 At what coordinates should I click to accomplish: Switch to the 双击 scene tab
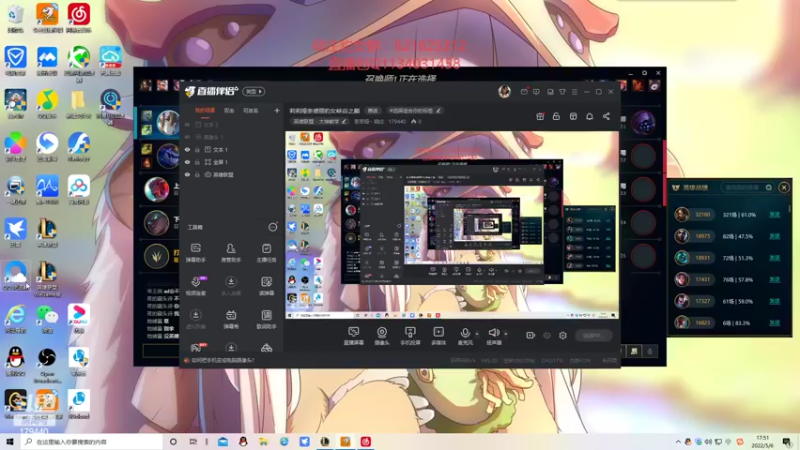(x=229, y=110)
